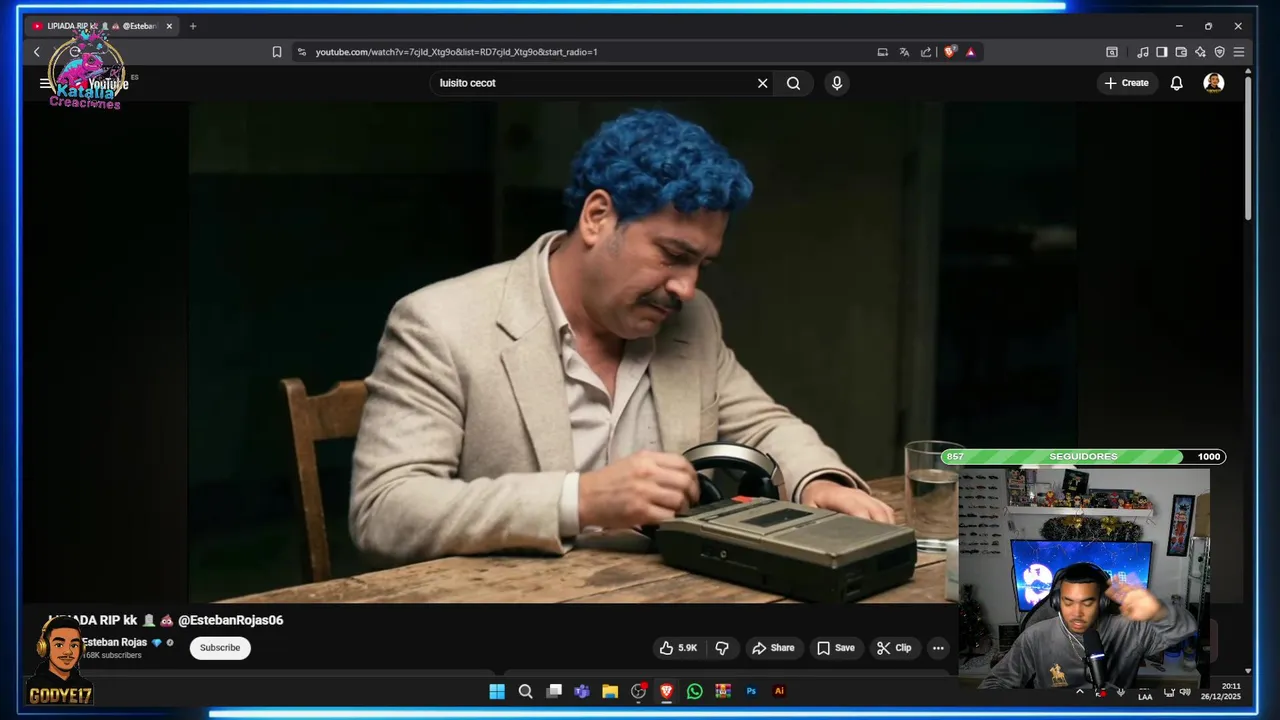This screenshot has width=1280, height=720.
Task: Go back with the browser back arrow
Action: (x=37, y=52)
